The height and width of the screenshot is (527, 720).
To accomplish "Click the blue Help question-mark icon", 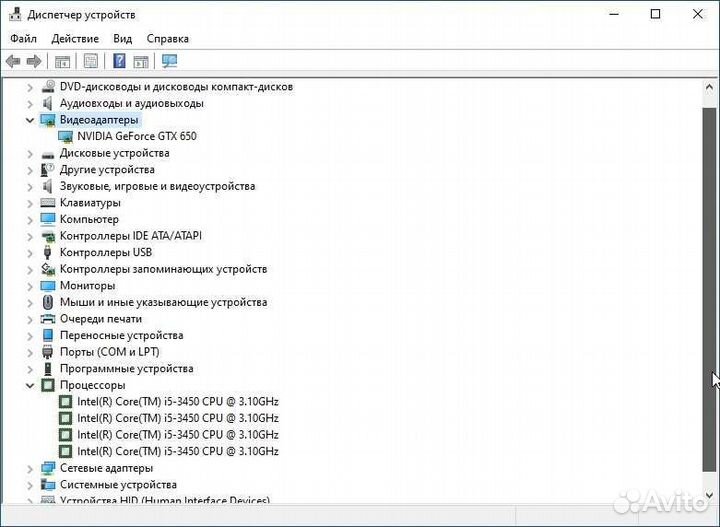I will [119, 61].
